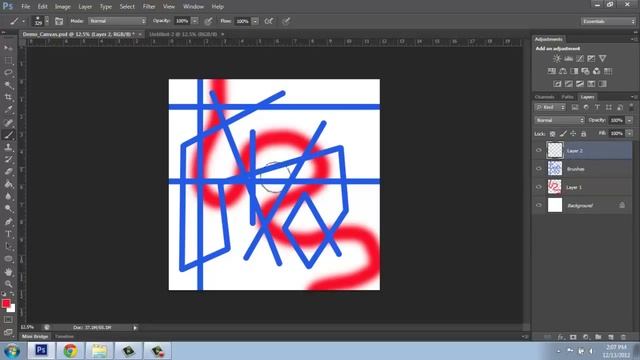
Task: Add a Curves adjustment
Action: 580,59
